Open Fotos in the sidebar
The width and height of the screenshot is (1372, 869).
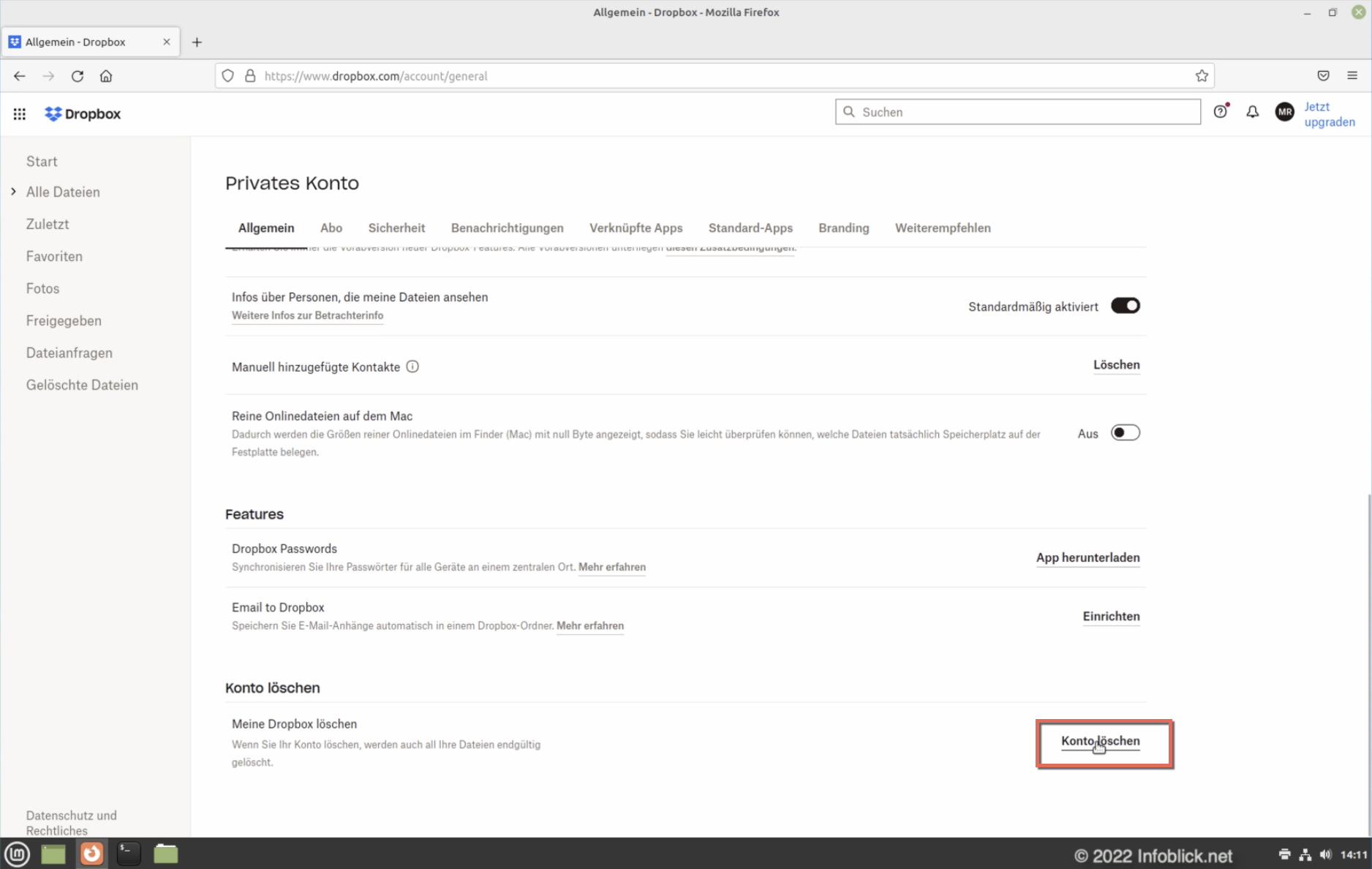tap(42, 289)
